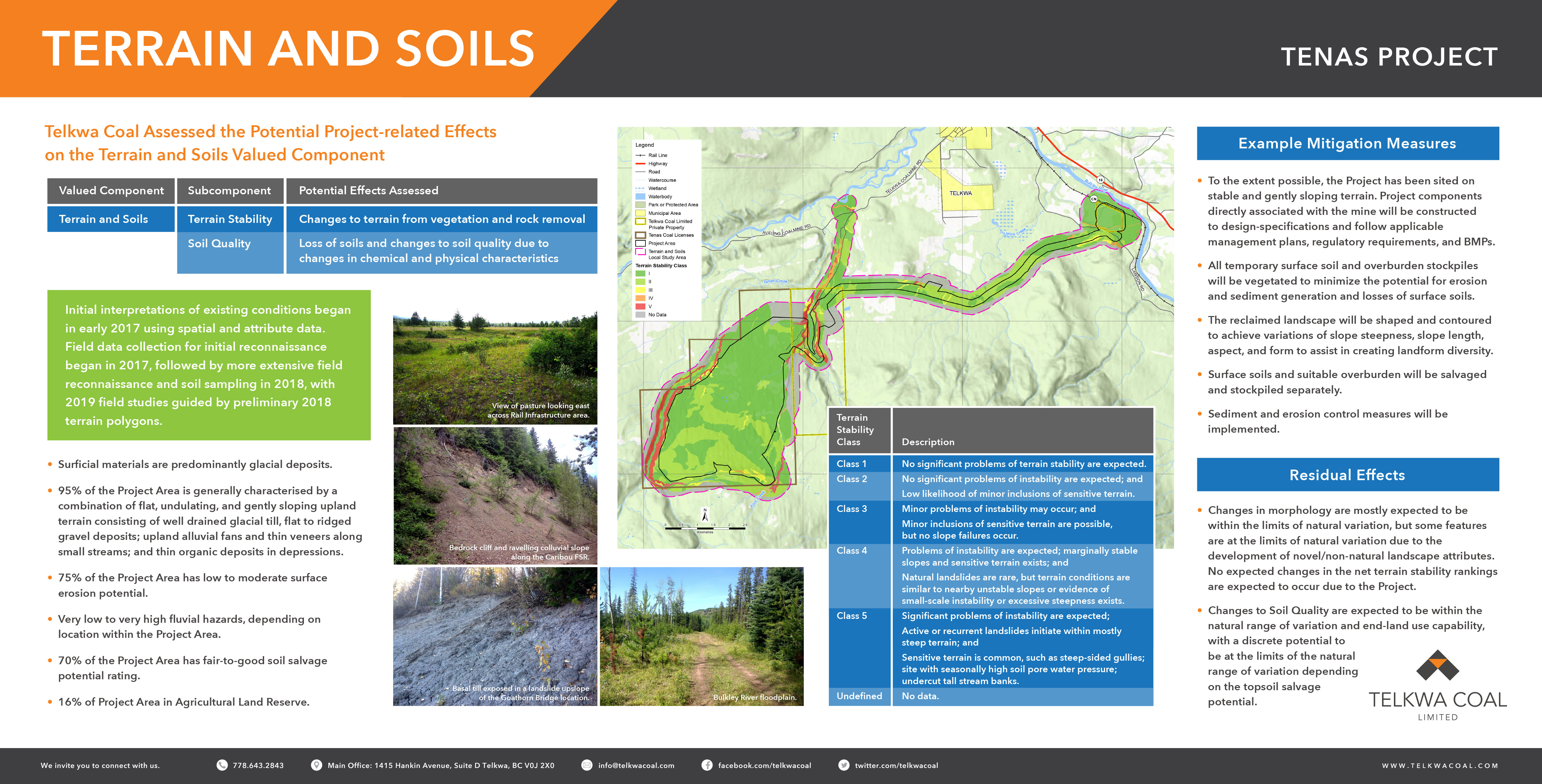Click 'Sediment and erosion control measures' bullet
The height and width of the screenshot is (784, 1542).
click(x=1327, y=421)
